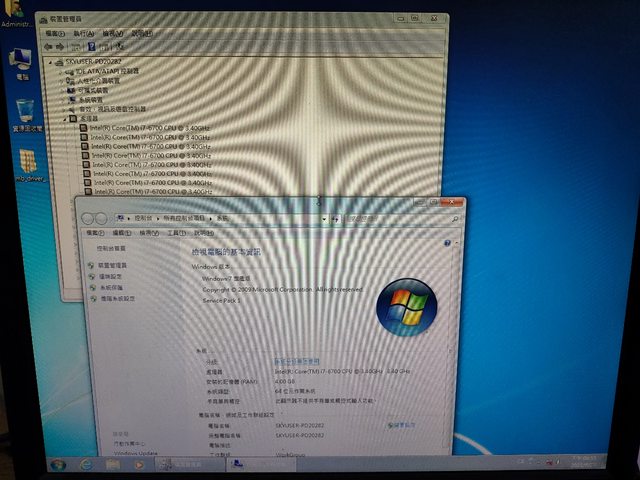Click the blue help icon in System window

(446, 244)
